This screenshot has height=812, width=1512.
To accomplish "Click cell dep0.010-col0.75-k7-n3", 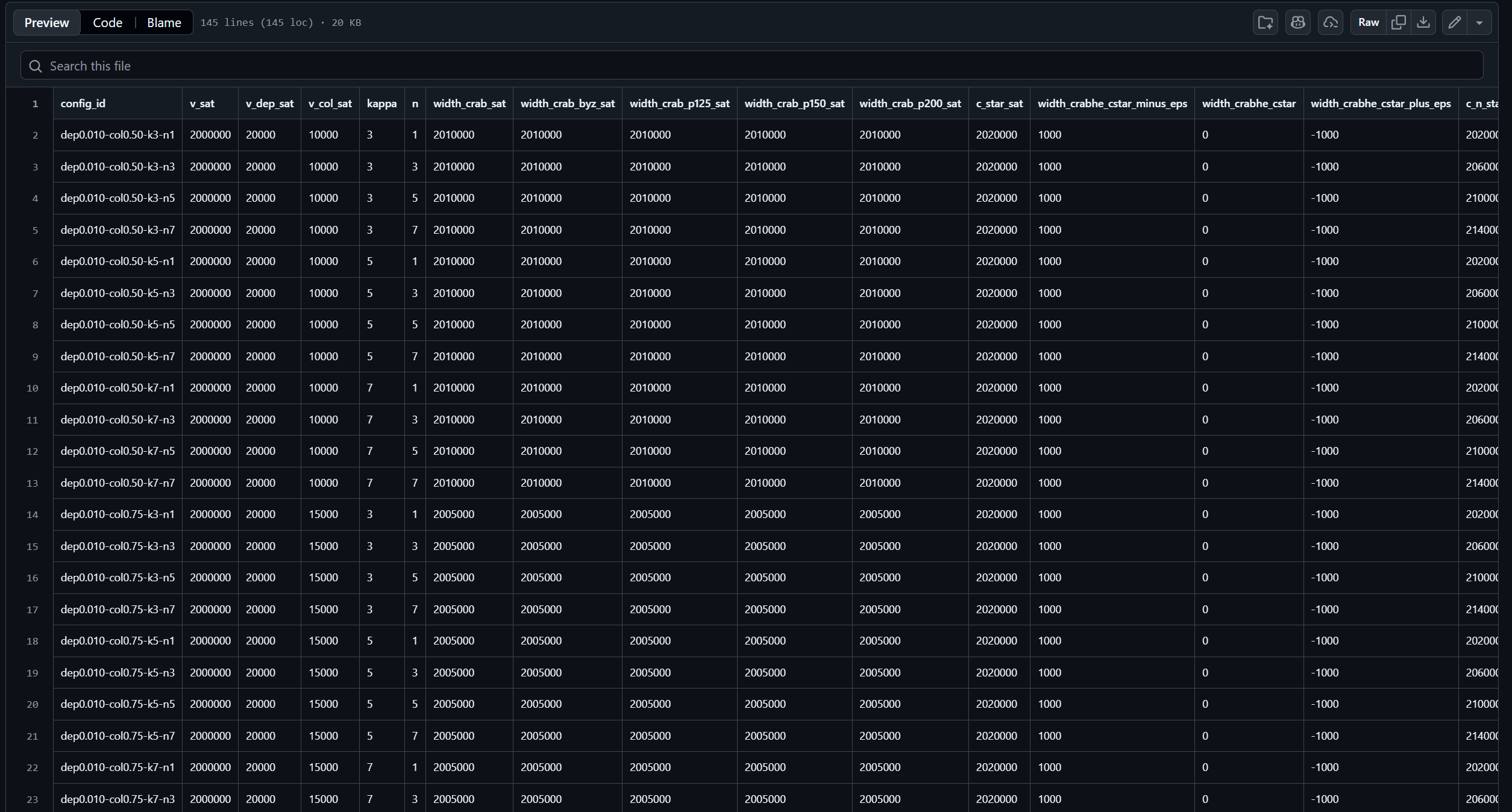I will (x=118, y=799).
